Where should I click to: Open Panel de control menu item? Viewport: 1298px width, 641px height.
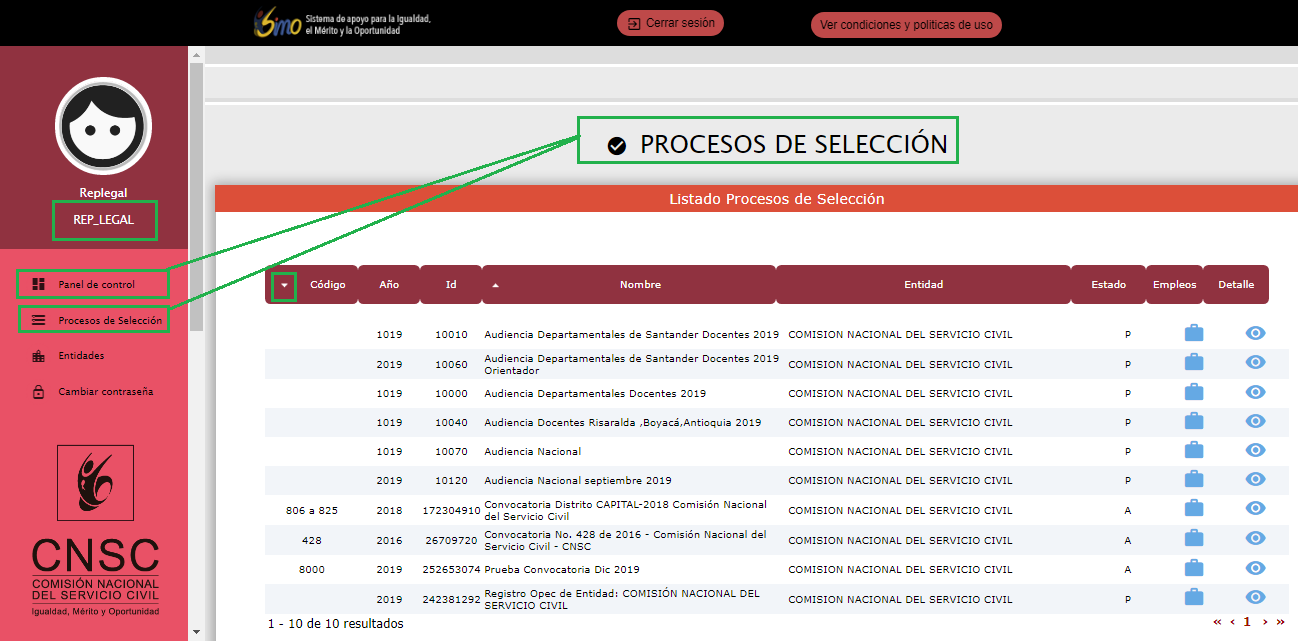95,285
